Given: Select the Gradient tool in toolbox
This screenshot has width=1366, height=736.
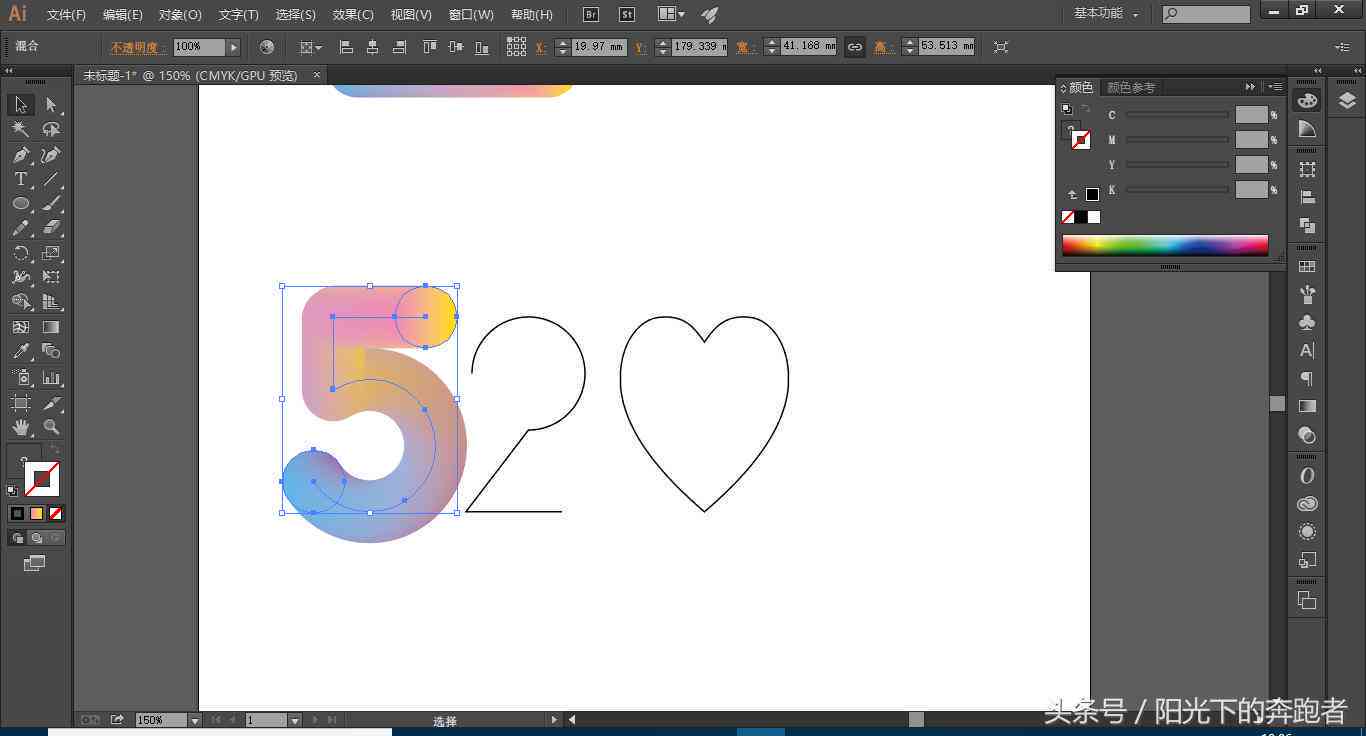Looking at the screenshot, I should 51,327.
